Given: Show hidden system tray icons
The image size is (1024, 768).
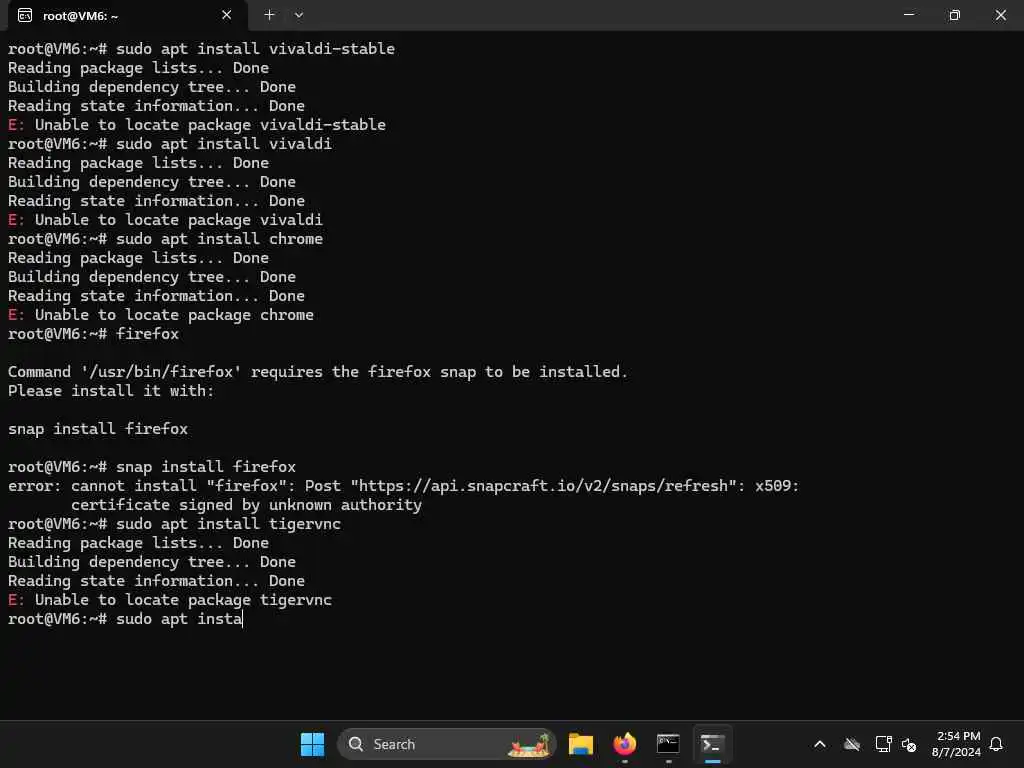Looking at the screenshot, I should tap(820, 744).
